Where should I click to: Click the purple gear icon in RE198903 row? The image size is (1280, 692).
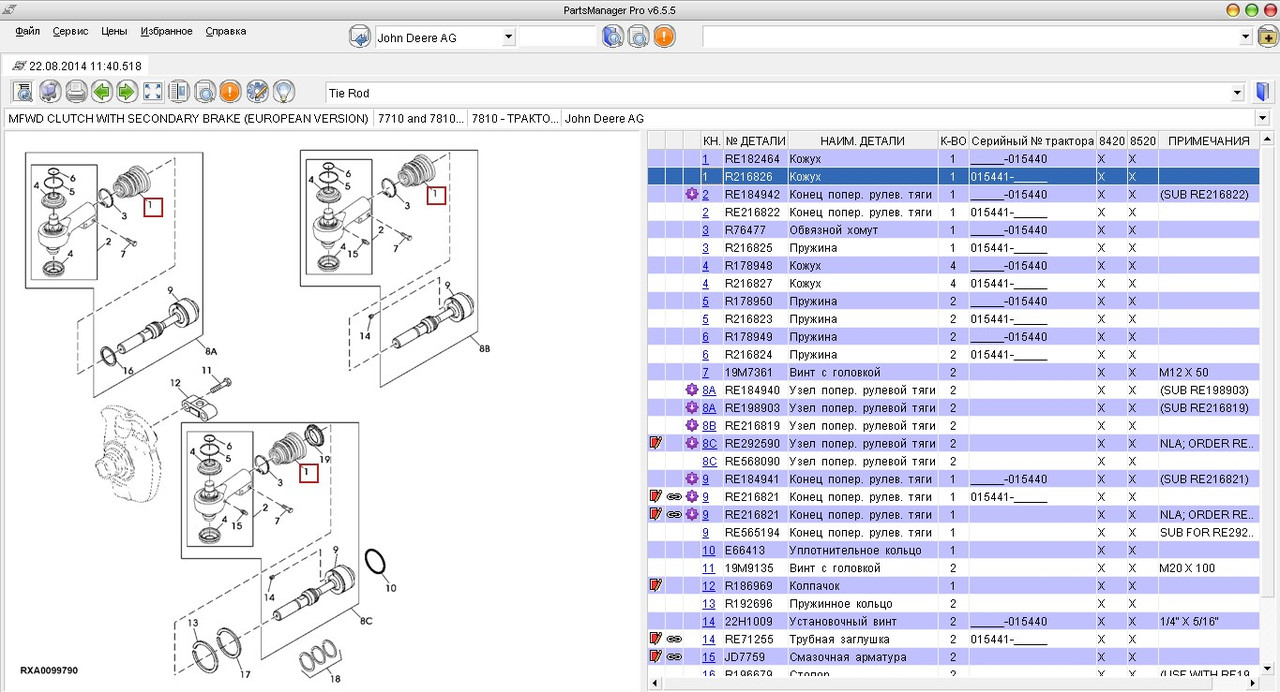(691, 408)
